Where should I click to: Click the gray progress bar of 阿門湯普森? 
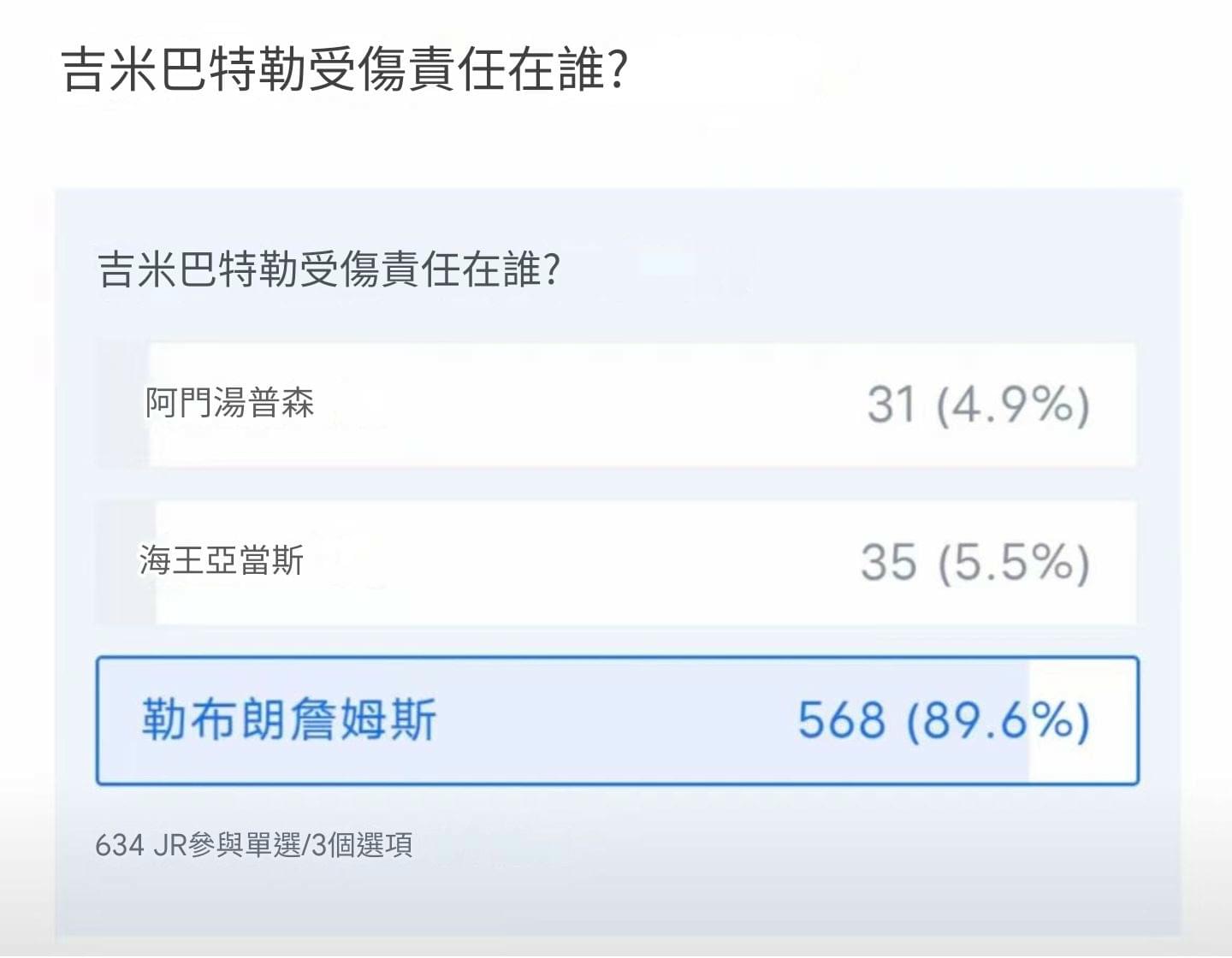click(x=122, y=404)
